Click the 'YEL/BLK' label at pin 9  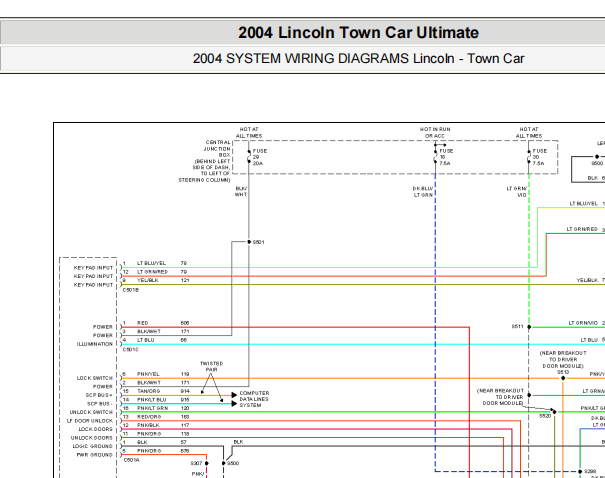[x=148, y=280]
